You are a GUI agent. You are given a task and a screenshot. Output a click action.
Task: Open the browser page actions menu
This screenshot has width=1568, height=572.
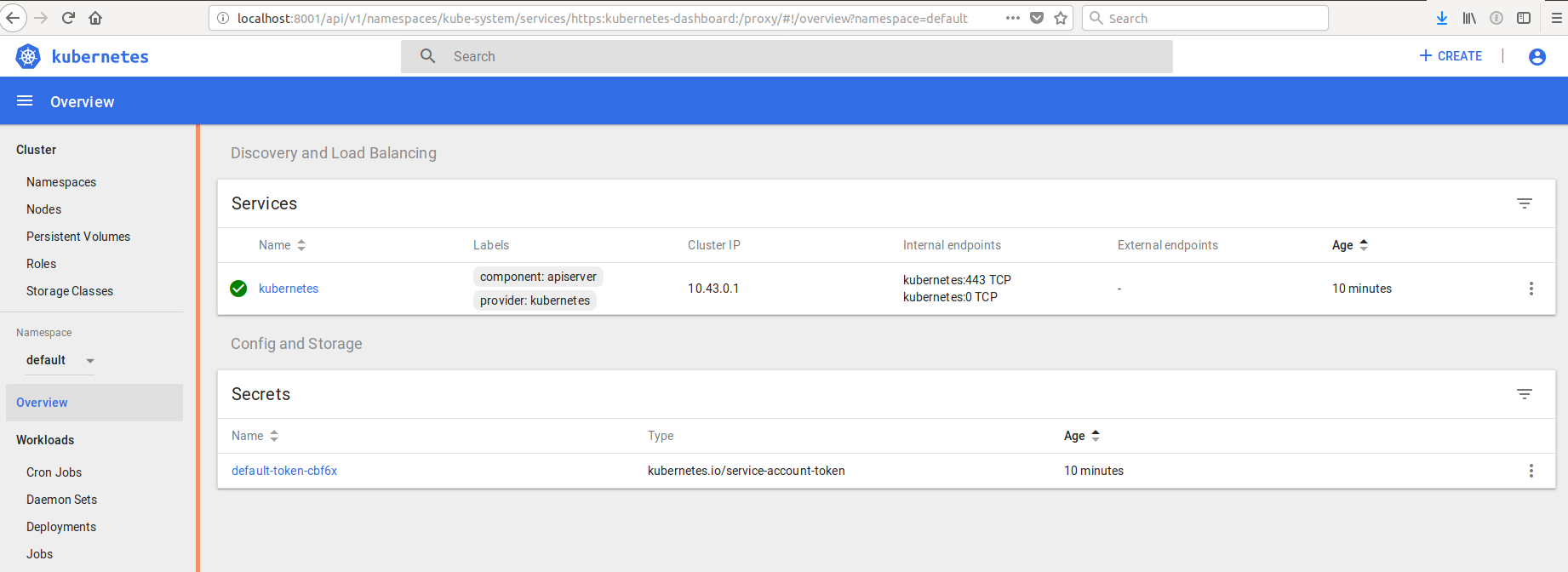click(1012, 18)
